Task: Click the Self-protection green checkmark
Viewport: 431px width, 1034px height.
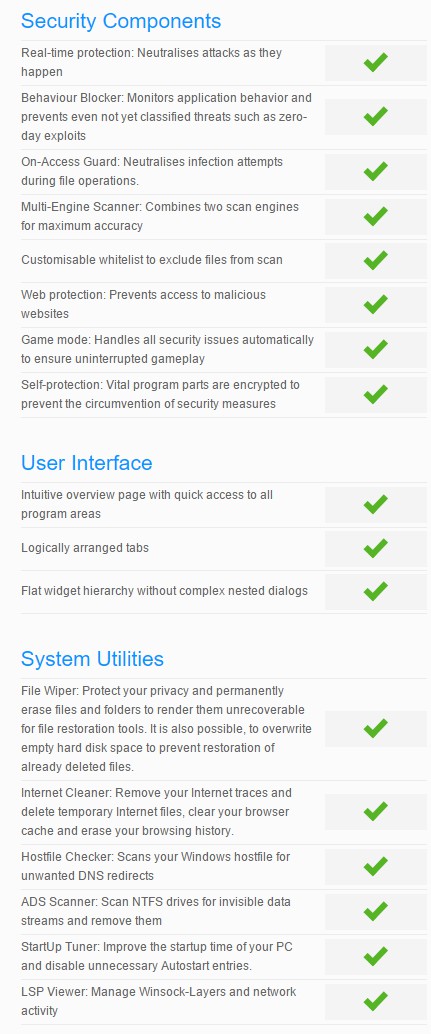Action: click(376, 394)
